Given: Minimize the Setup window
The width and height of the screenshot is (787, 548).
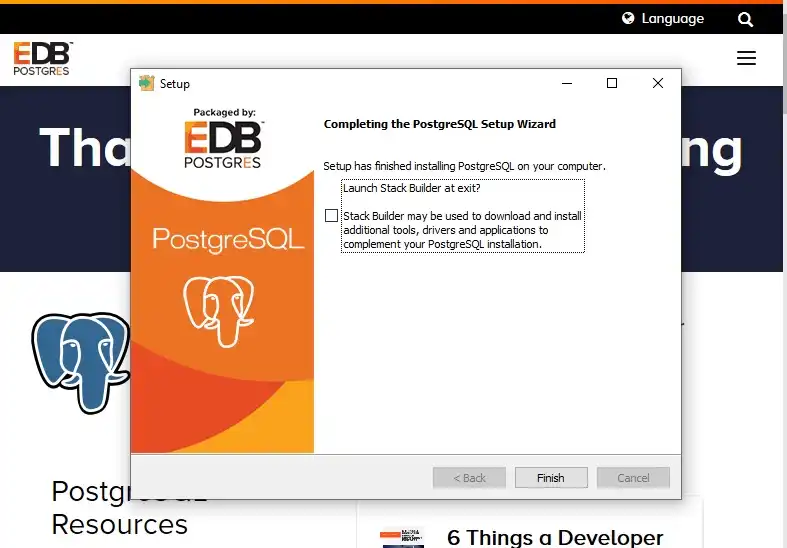Looking at the screenshot, I should [567, 84].
